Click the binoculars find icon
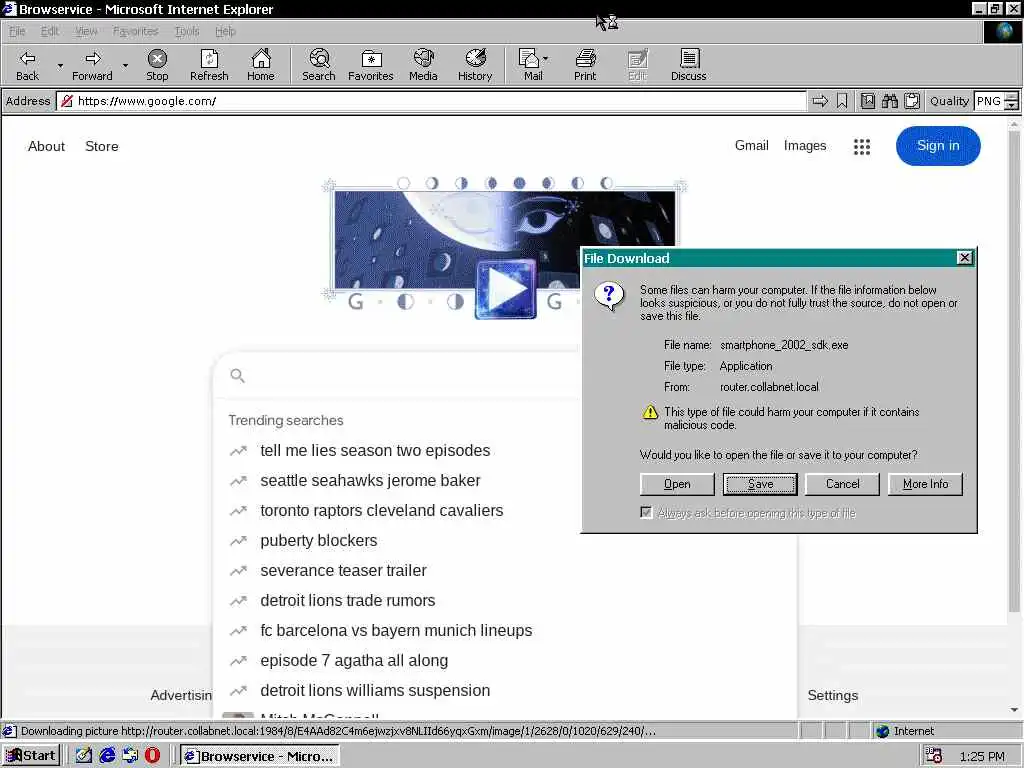 pyautogui.click(x=889, y=101)
